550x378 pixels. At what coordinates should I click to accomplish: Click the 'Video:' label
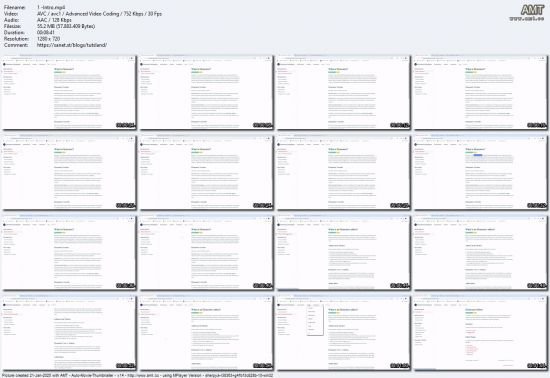coord(11,14)
